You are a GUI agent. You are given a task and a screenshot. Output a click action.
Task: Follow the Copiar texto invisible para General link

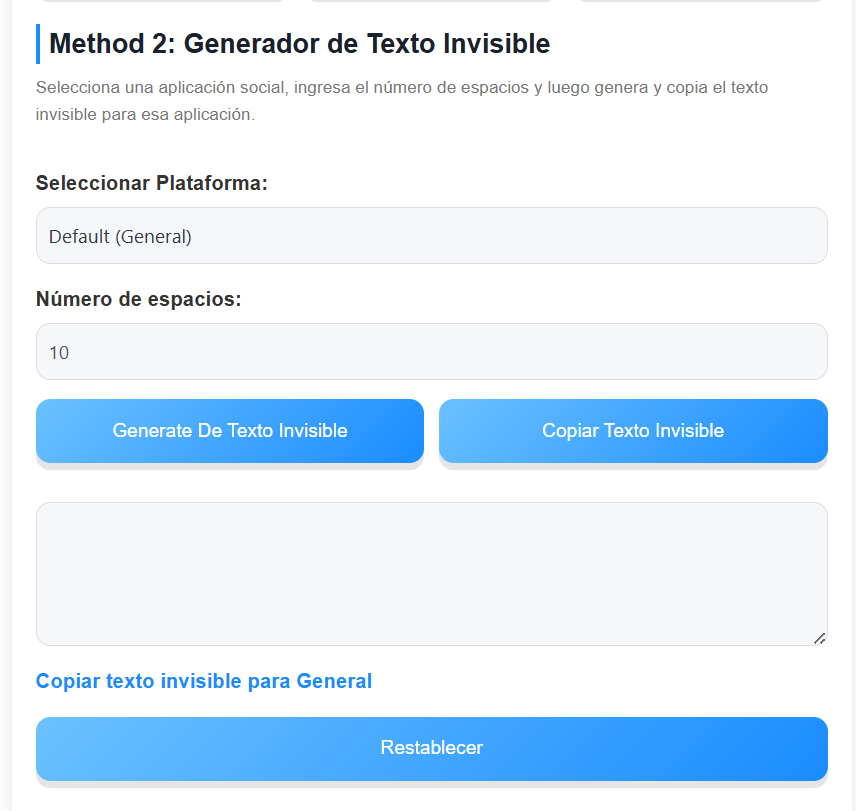pyautogui.click(x=203, y=680)
